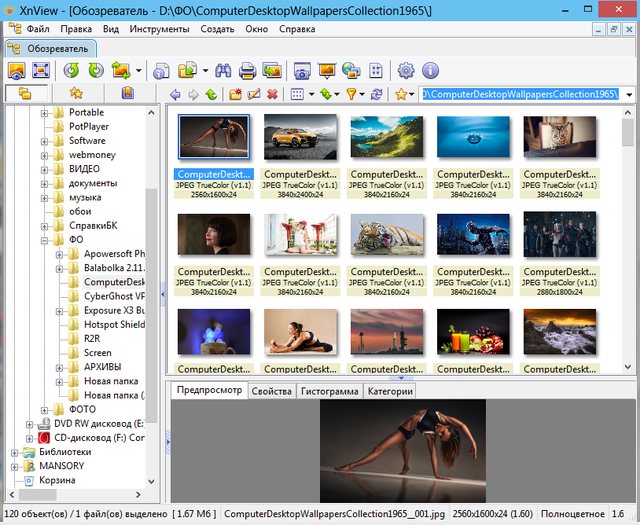The image size is (640, 525).
Task: Switch to the Гистограмма tab
Action: point(329,392)
